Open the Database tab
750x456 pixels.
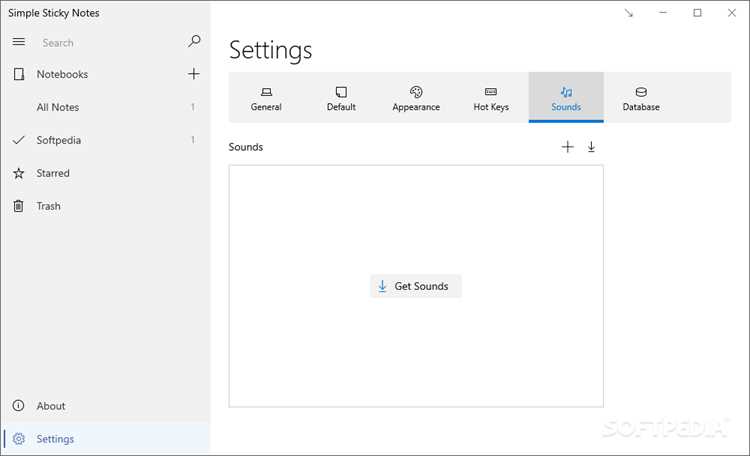(641, 98)
